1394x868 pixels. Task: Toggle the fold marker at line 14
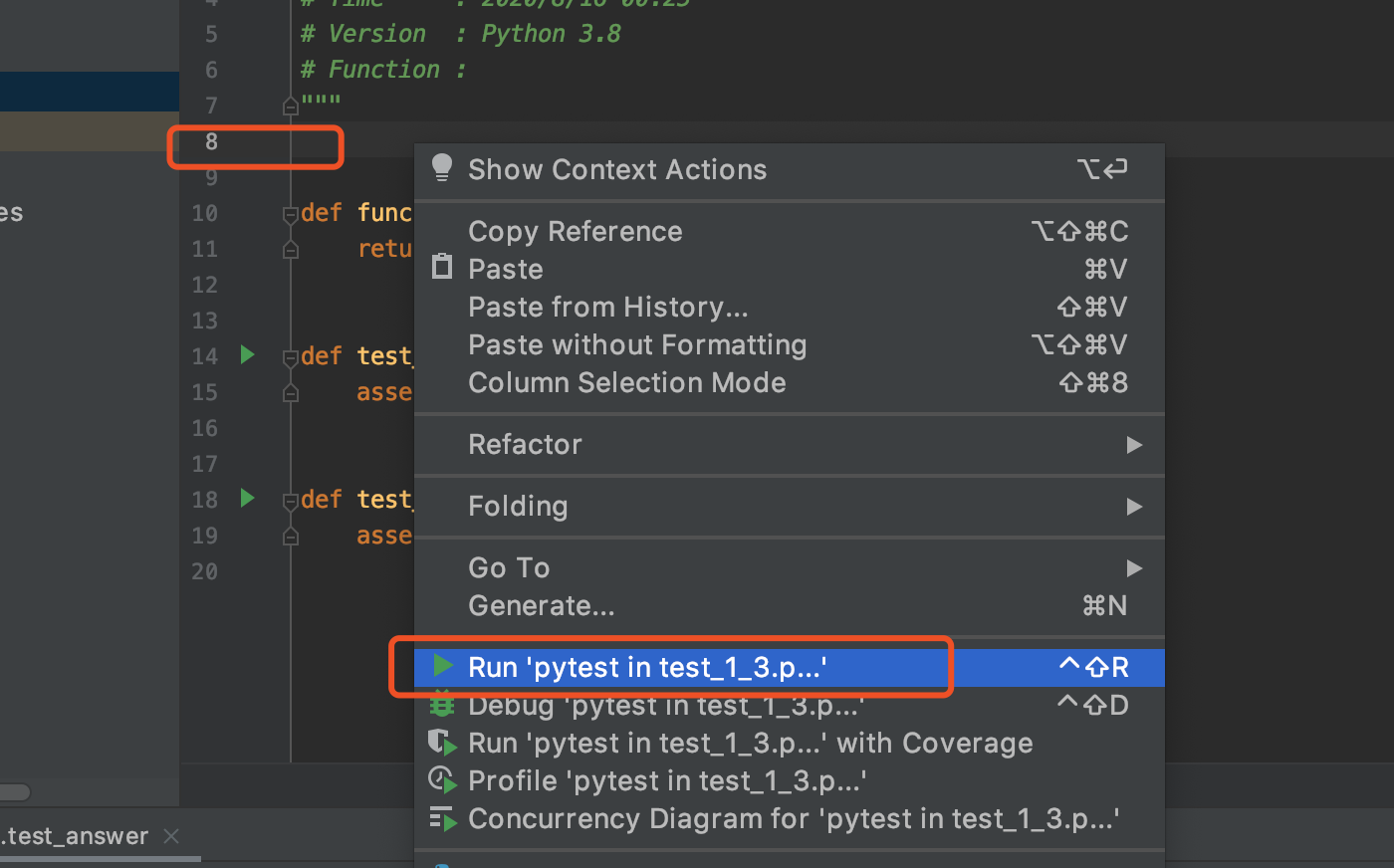[291, 357]
